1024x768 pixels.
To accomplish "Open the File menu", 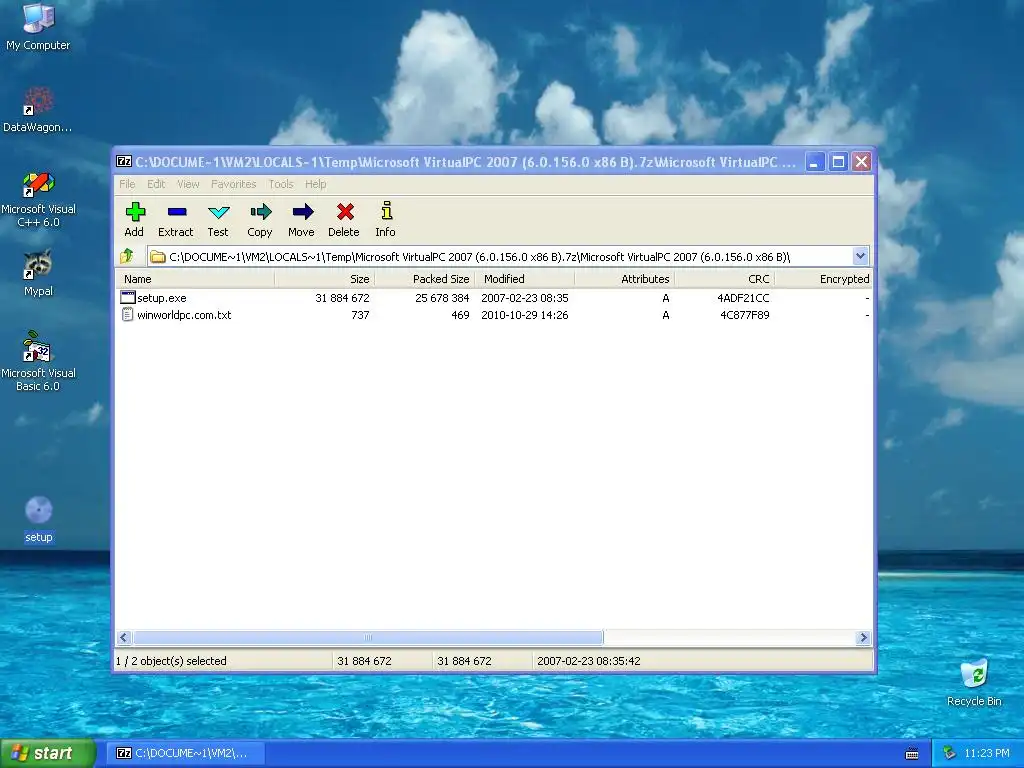I will (127, 184).
